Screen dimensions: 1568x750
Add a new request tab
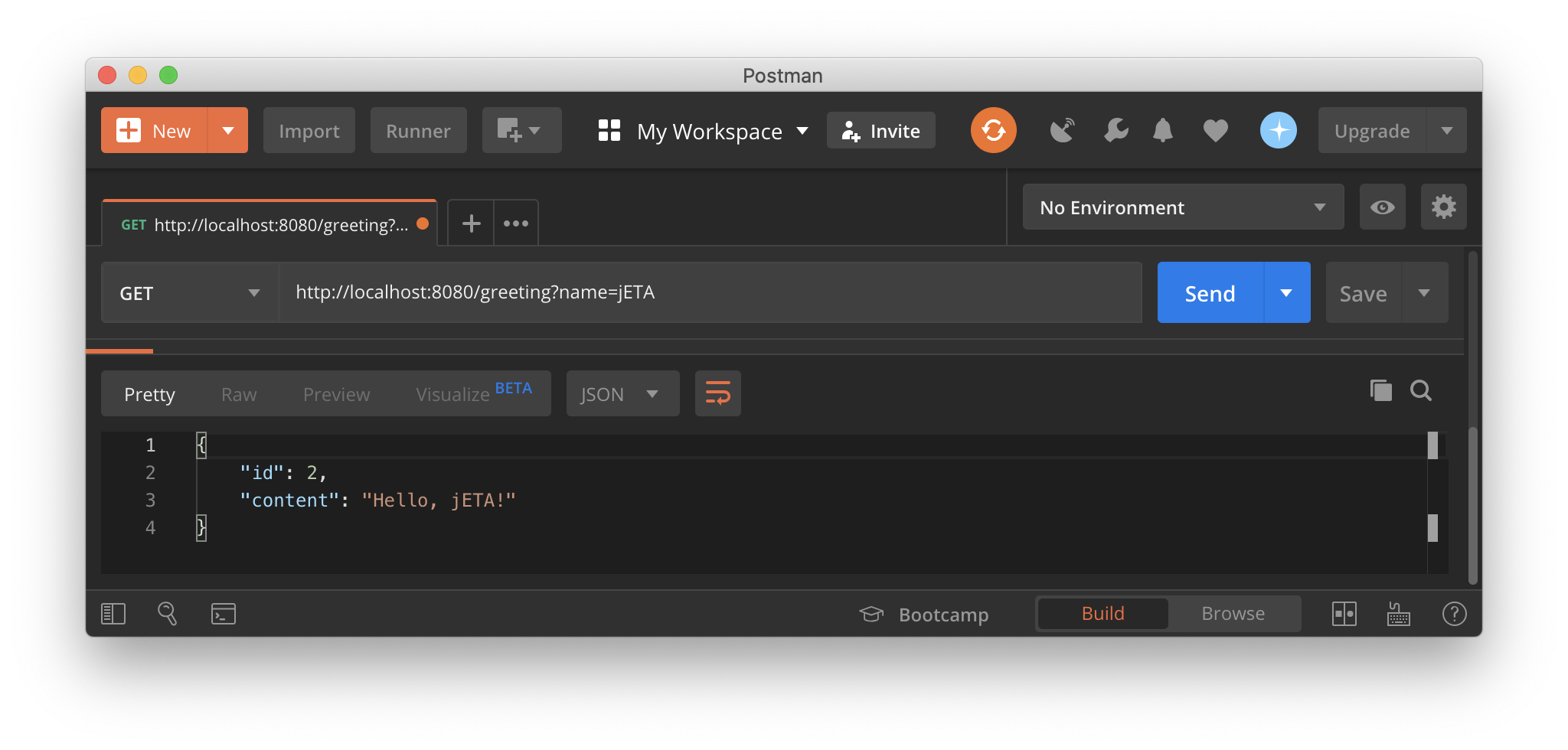coord(471,223)
